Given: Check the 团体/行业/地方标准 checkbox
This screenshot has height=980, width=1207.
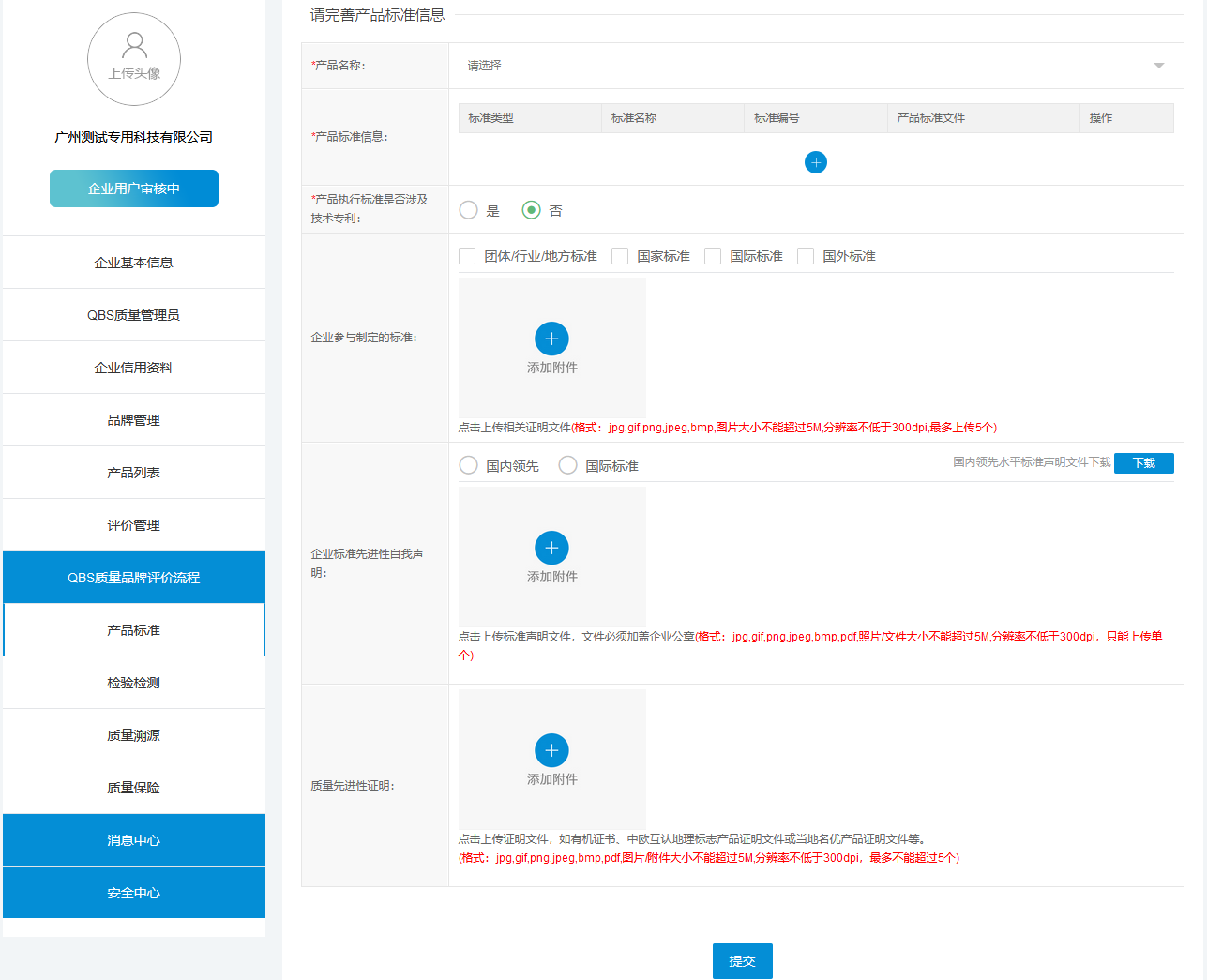Looking at the screenshot, I should pos(467,256).
